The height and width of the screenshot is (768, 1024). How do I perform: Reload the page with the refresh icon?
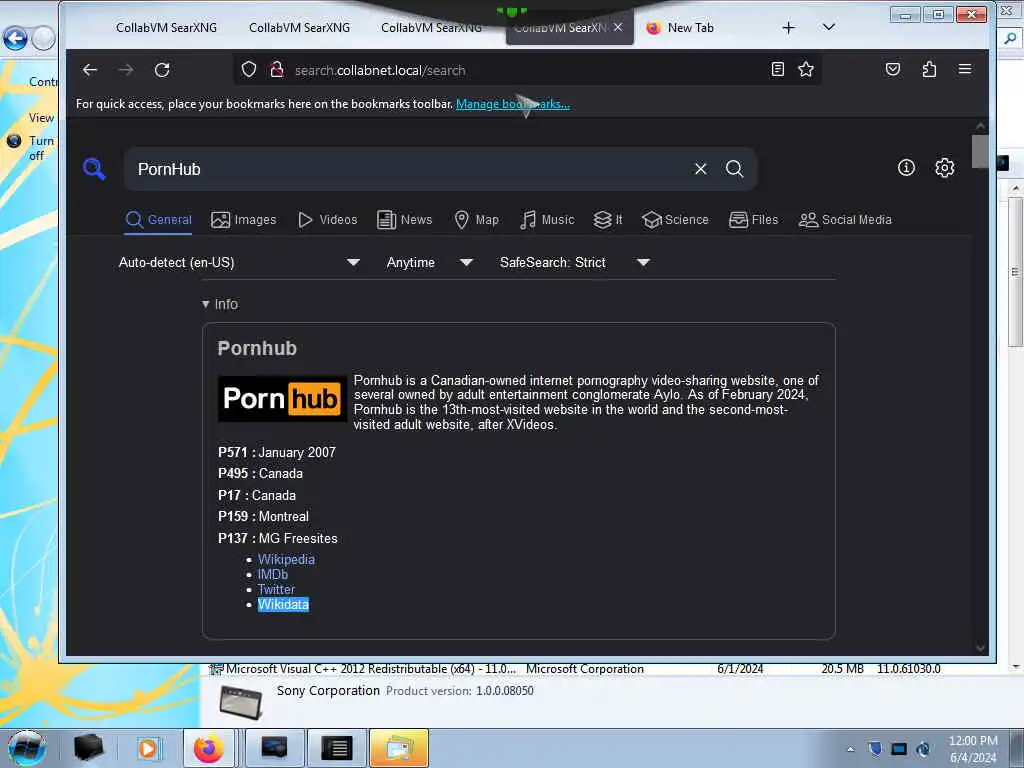pyautogui.click(x=162, y=70)
